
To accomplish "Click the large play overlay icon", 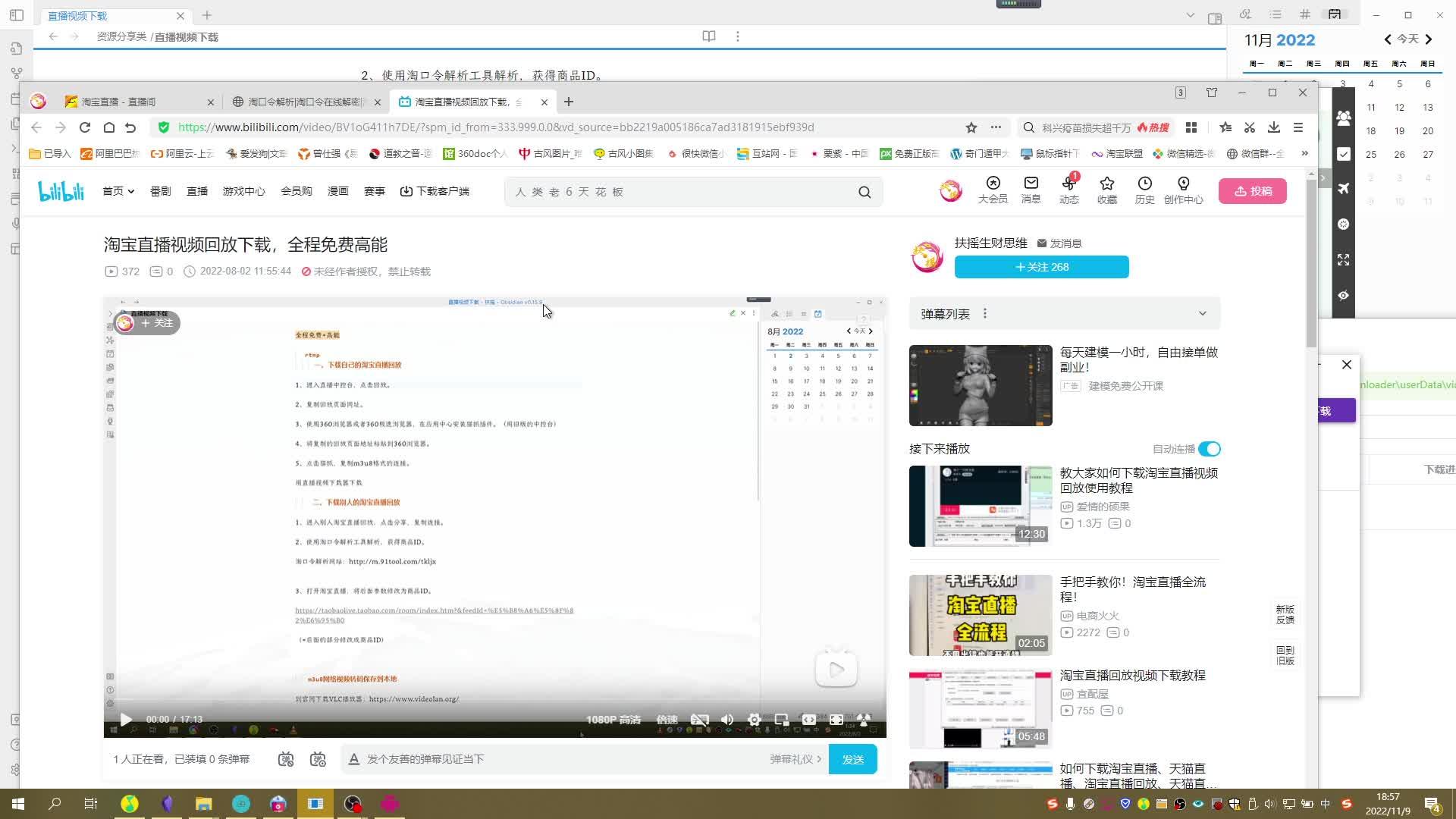I will 836,670.
